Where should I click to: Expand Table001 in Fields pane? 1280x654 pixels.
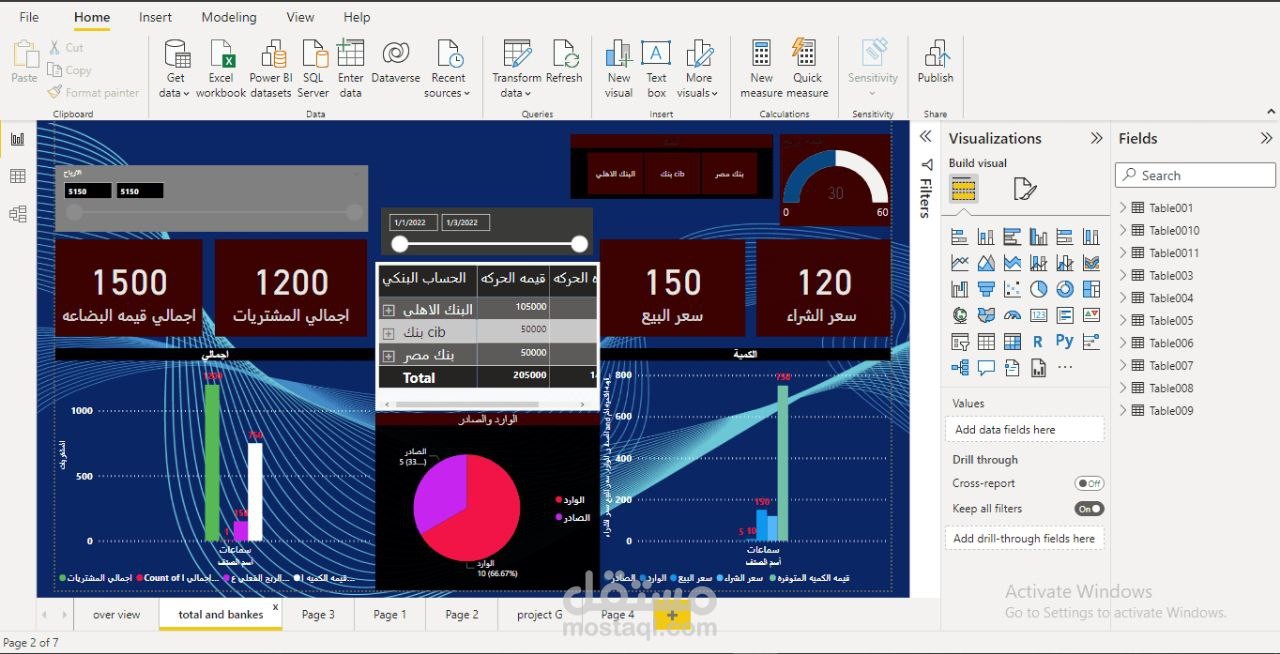[1123, 208]
